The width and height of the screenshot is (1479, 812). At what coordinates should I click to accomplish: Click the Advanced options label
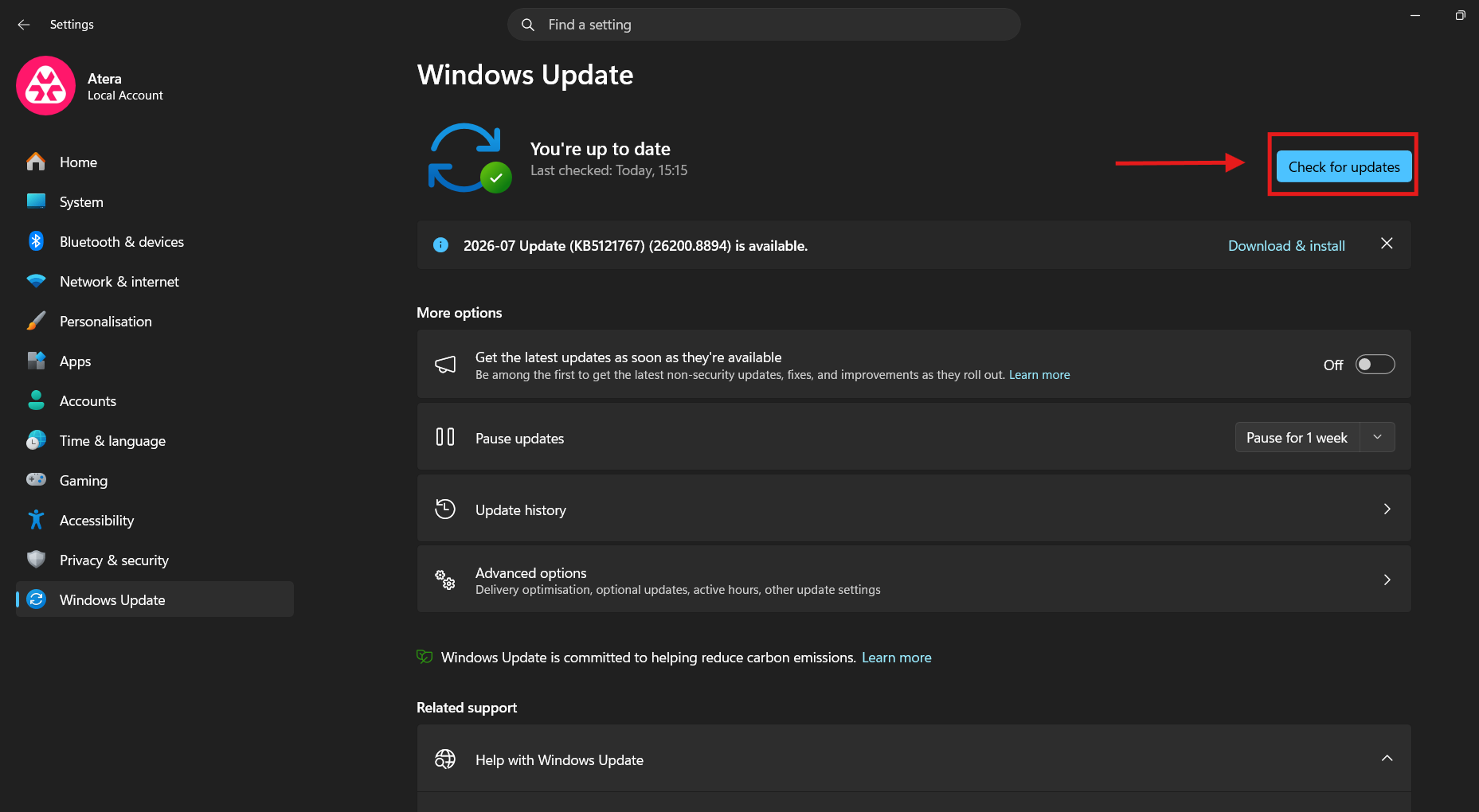click(x=530, y=572)
